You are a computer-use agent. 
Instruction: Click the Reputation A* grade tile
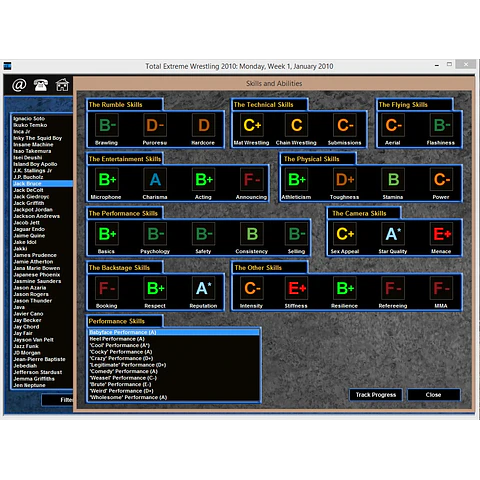204,288
